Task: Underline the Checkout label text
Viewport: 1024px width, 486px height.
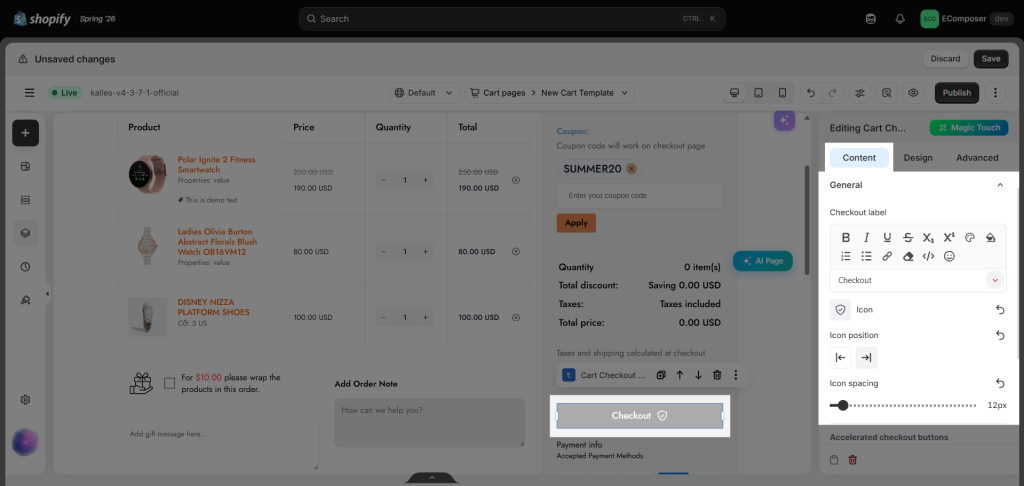Action: tap(887, 237)
